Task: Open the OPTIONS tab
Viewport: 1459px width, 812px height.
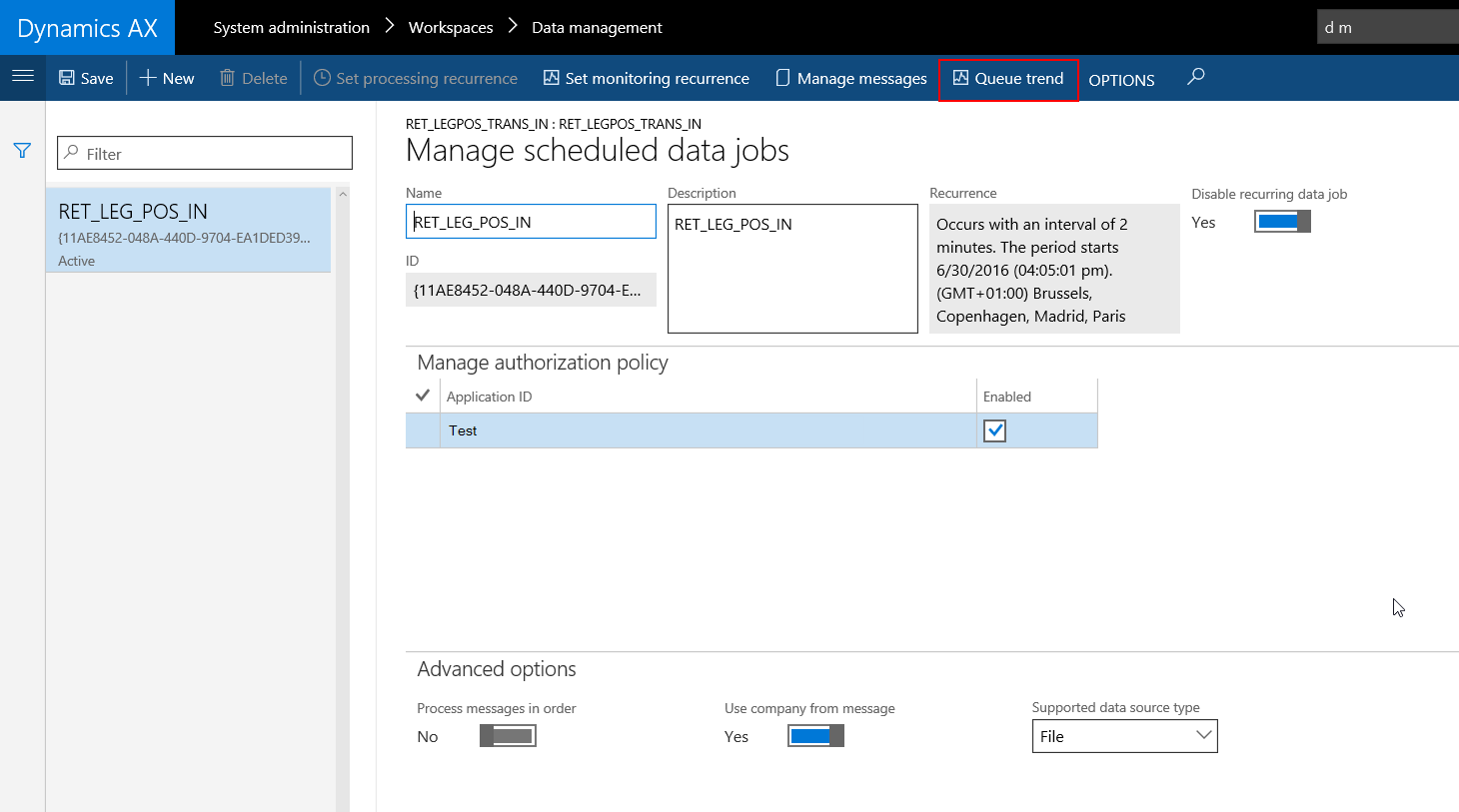Action: 1121,80
